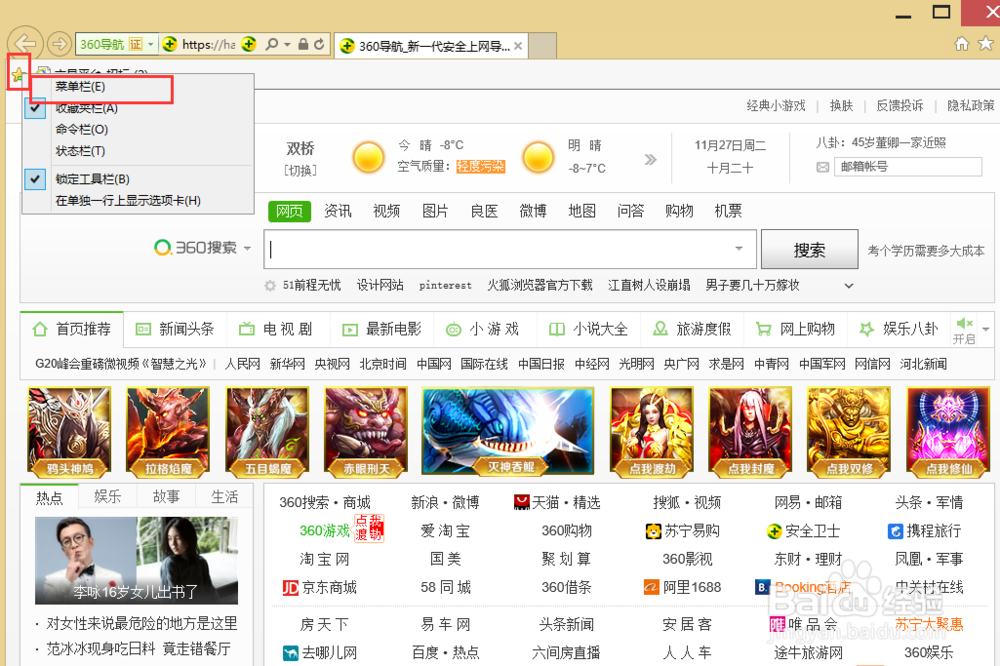This screenshot has height=666, width=1000.
Task: Click the 邮箱帐号 input field
Action: [908, 167]
